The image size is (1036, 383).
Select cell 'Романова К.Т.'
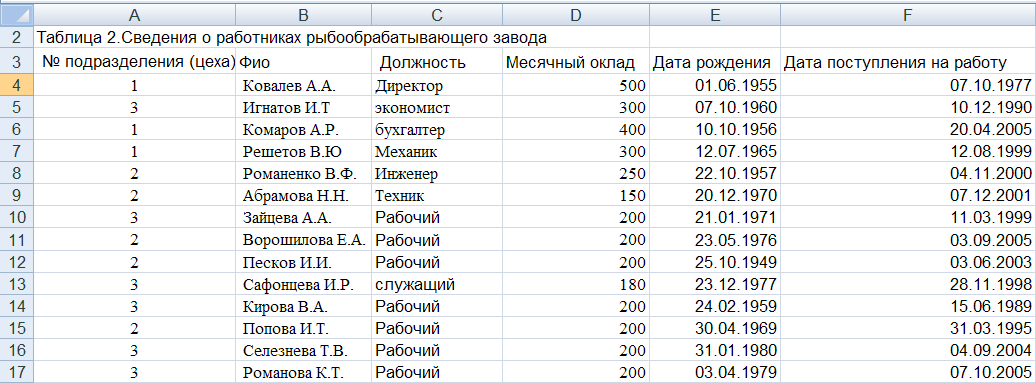point(303,372)
